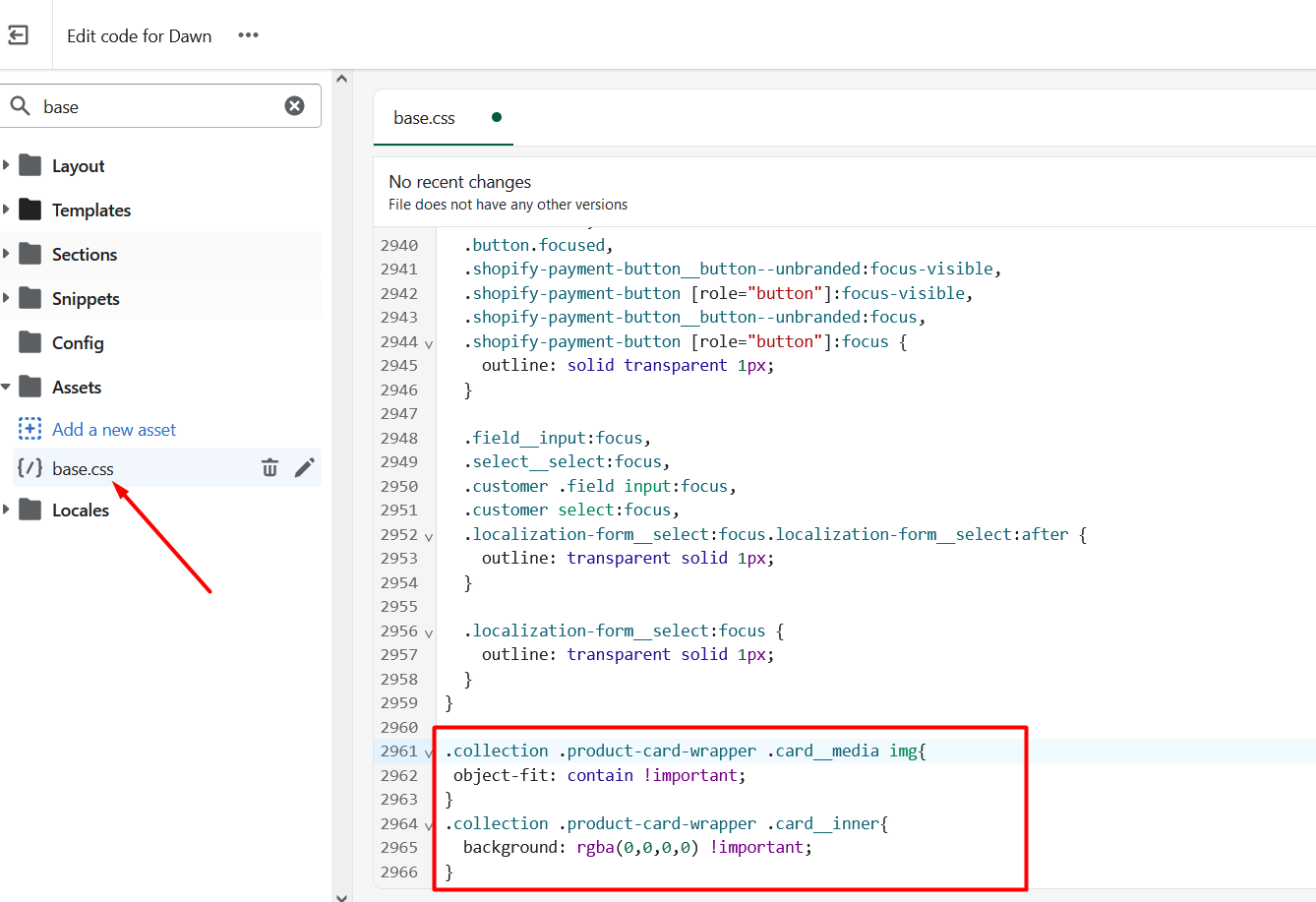Viewport: 1316px width, 902px height.
Task: Delete base.css with the trash icon
Action: pyautogui.click(x=269, y=468)
